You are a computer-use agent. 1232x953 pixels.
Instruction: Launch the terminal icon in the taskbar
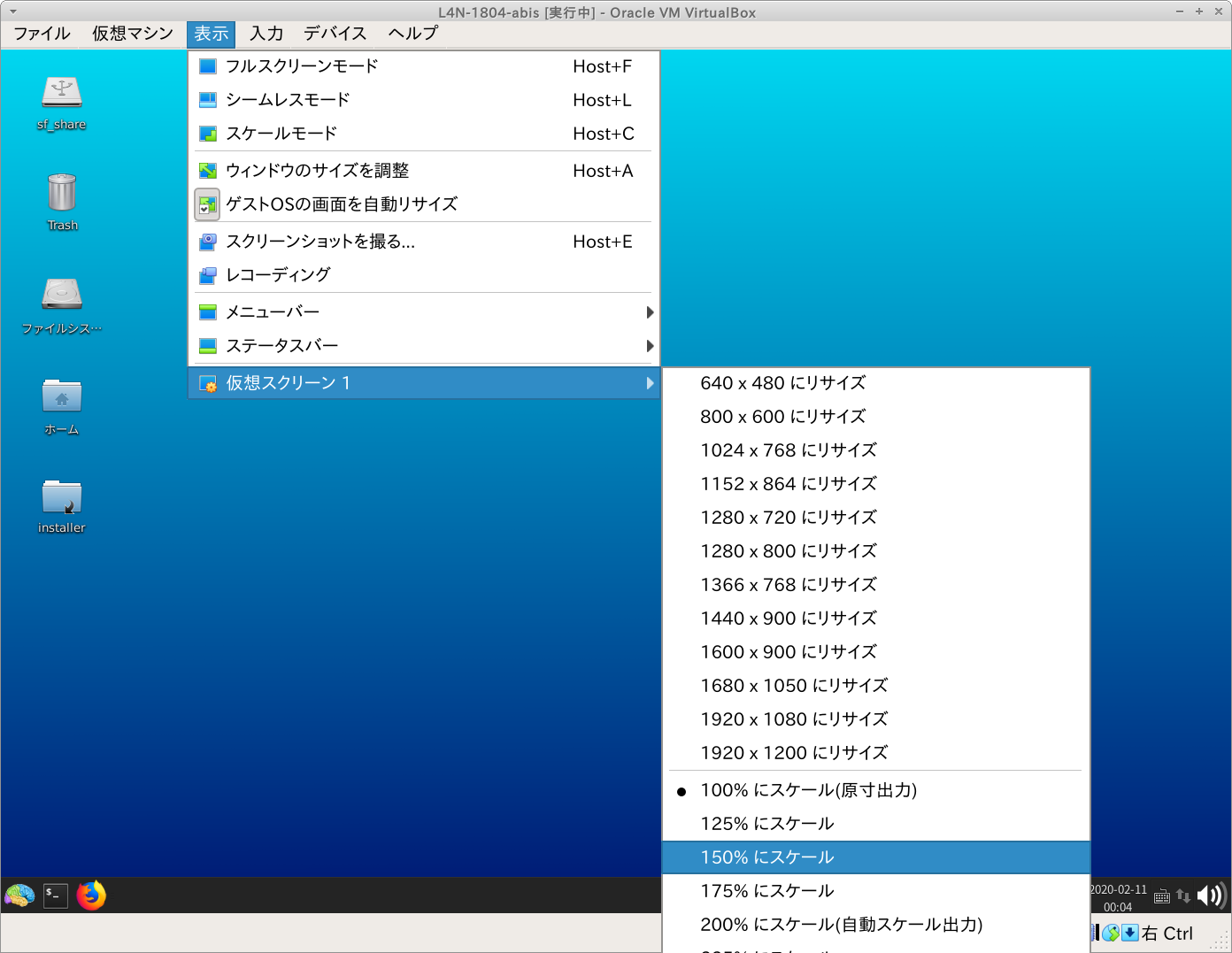click(x=56, y=895)
